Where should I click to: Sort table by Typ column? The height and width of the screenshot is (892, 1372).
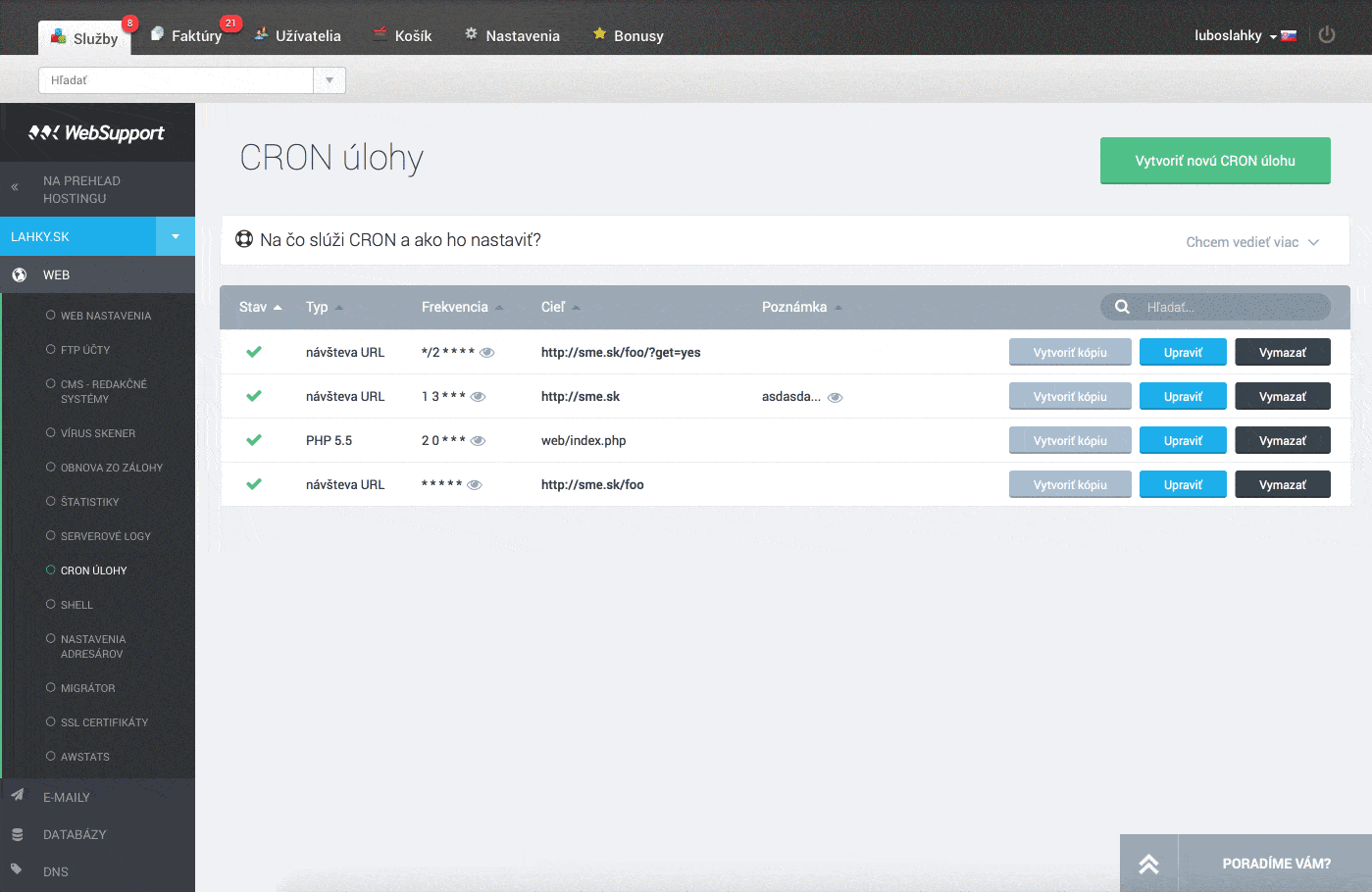click(324, 307)
